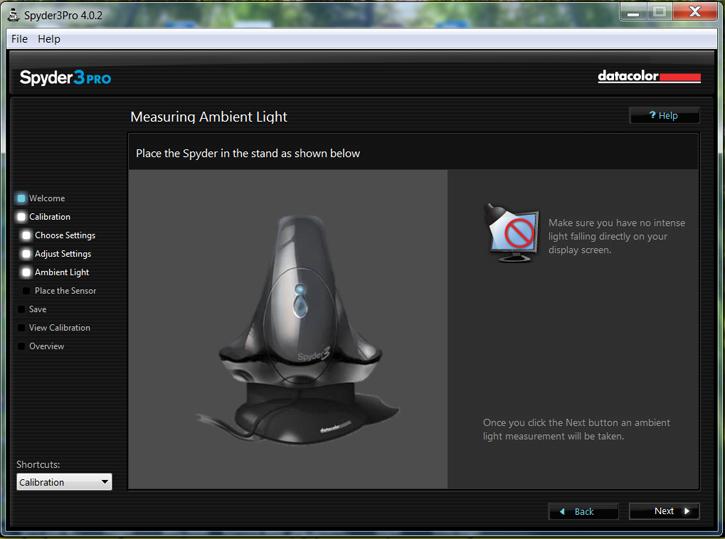This screenshot has width=725, height=539.
Task: Select the Calibration step label
Action: [x=50, y=217]
